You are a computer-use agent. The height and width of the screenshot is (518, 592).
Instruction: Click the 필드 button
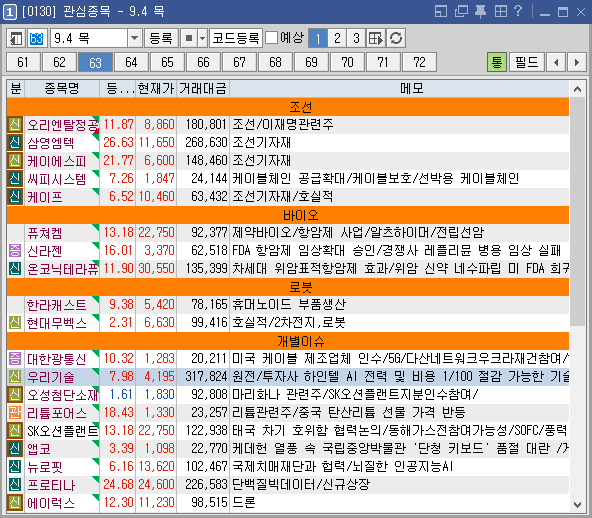[x=527, y=62]
